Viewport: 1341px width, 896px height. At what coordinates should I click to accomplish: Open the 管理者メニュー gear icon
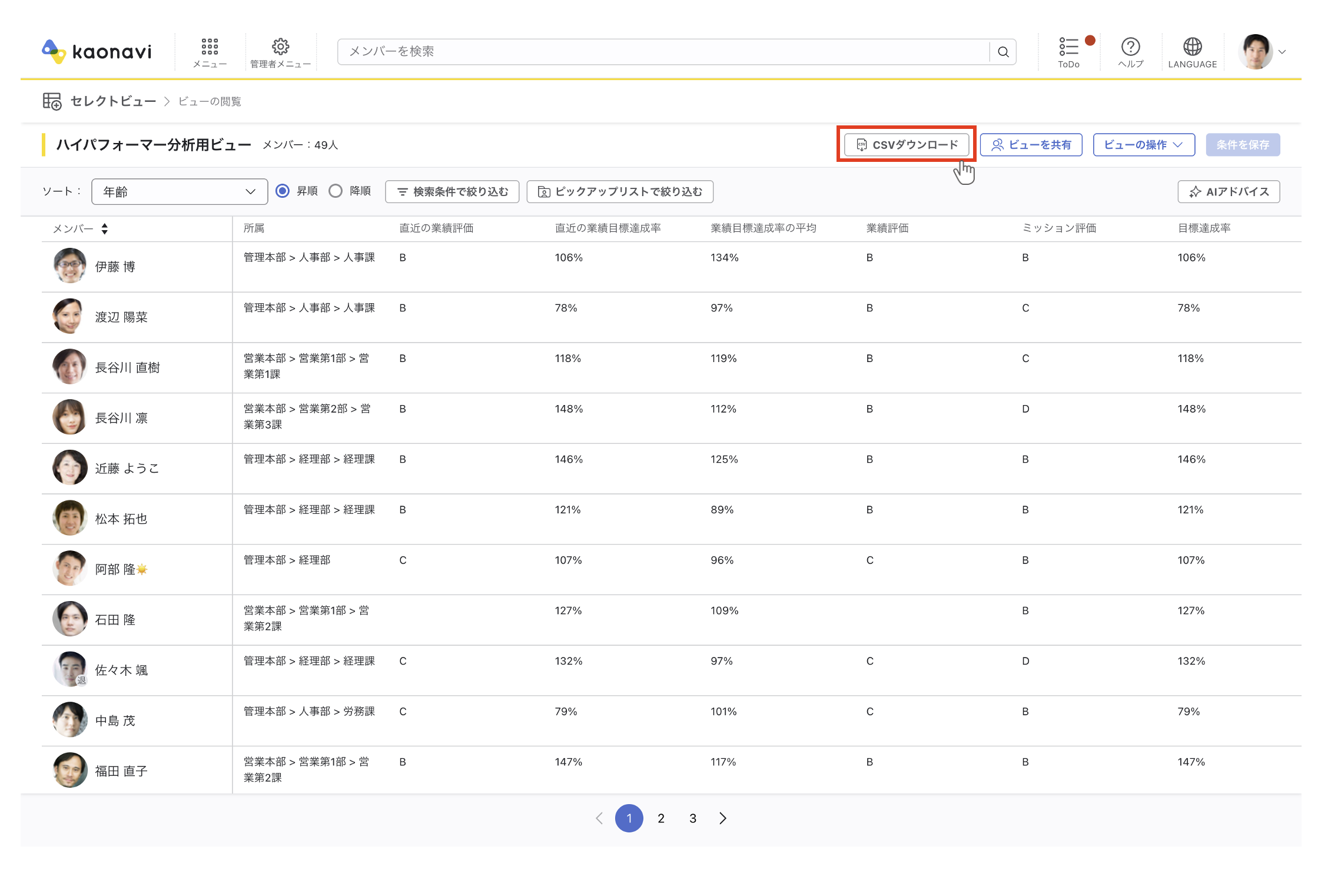click(280, 47)
